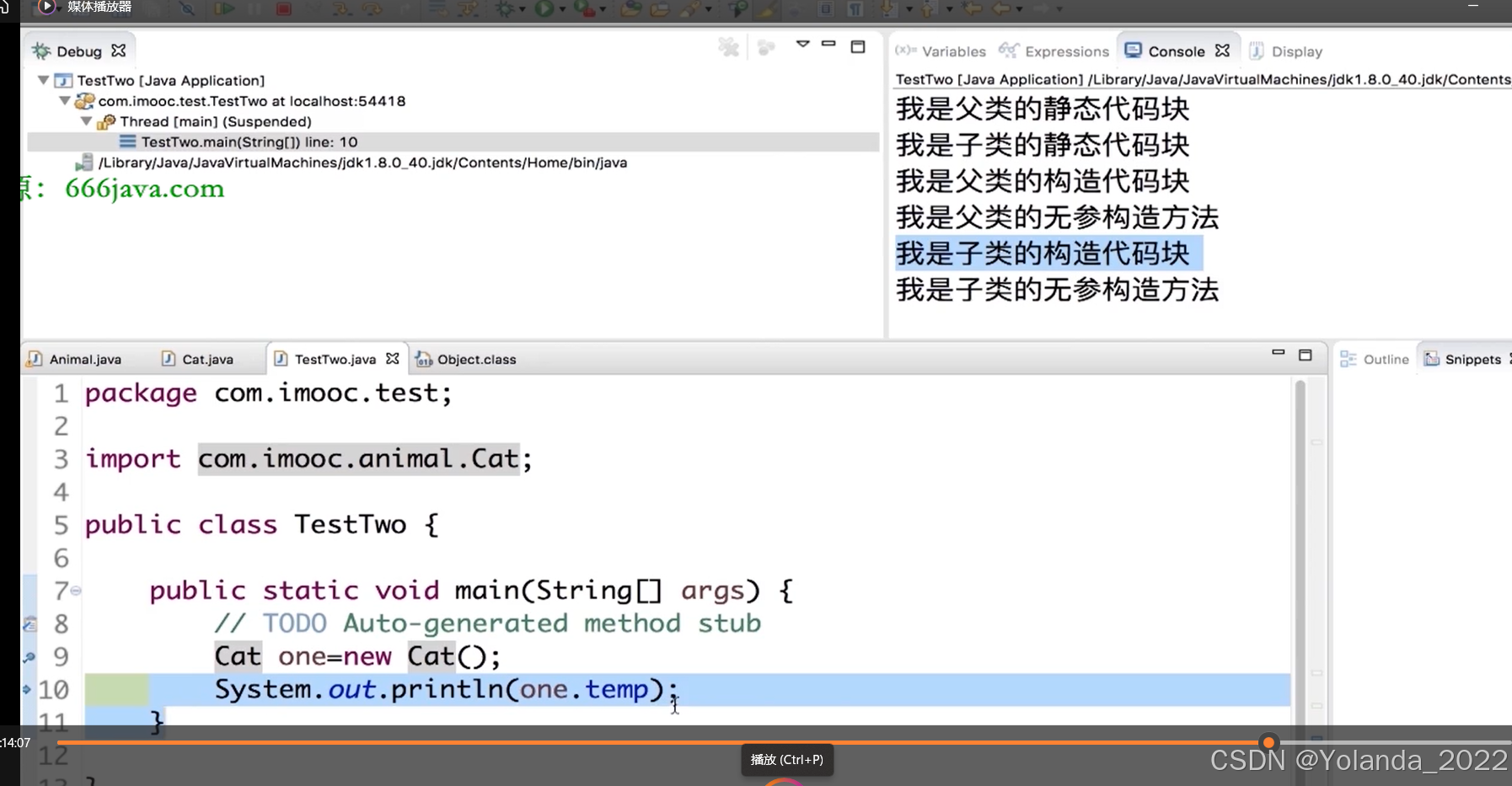Select Thread [main] (Suspended) entry
1512x786 pixels.
(x=216, y=121)
